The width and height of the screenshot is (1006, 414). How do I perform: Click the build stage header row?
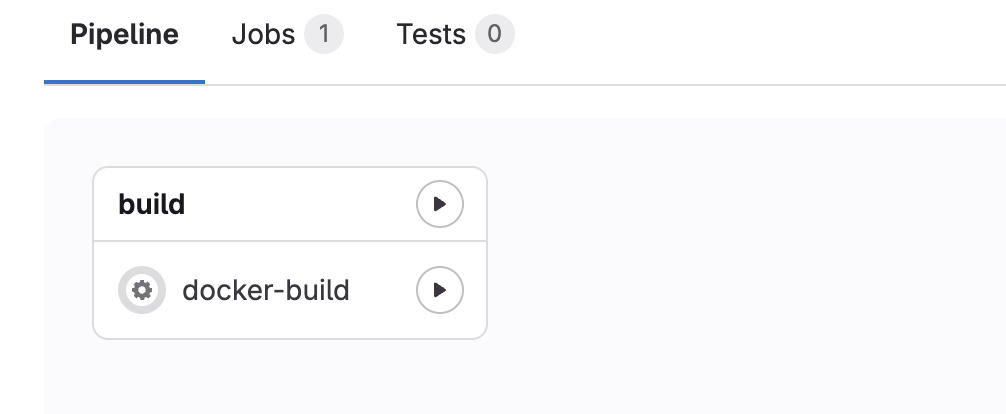click(x=290, y=204)
